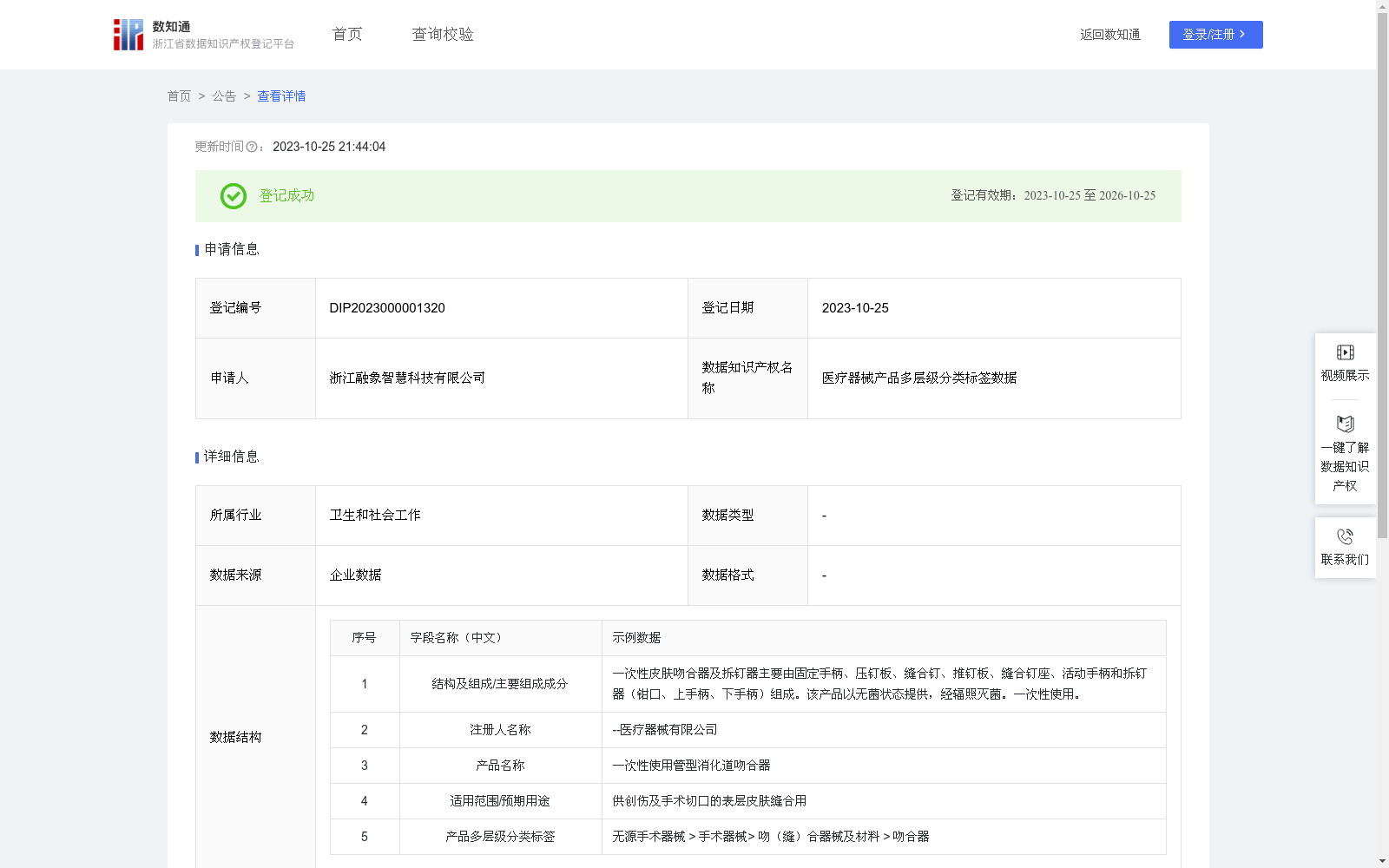Viewport: 1389px width, 868px height.
Task: Click the 登录/注册 button
Action: pyautogui.click(x=1215, y=35)
